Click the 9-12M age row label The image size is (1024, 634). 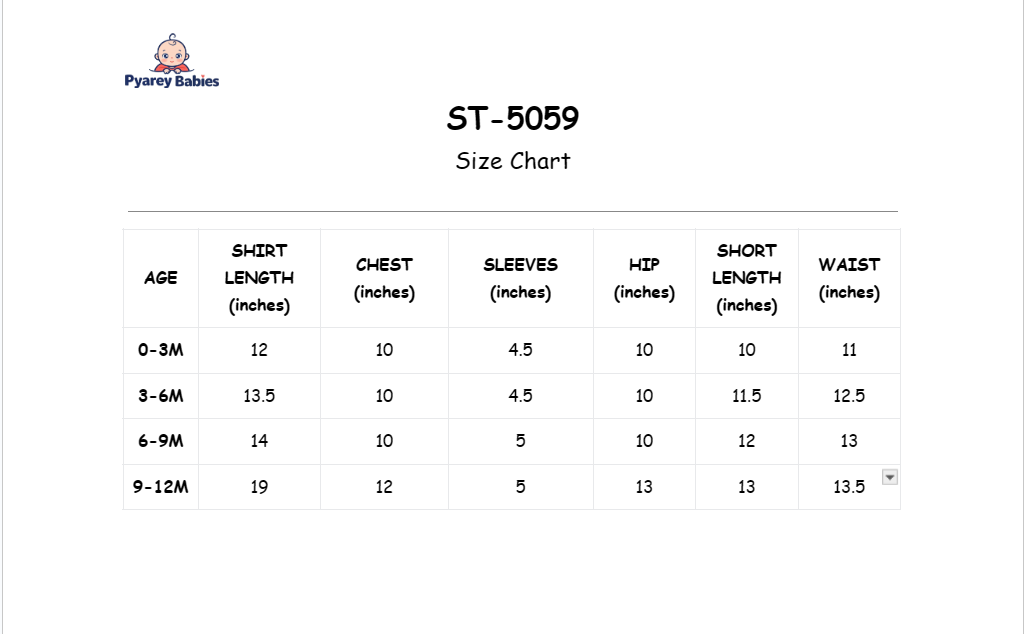(161, 487)
